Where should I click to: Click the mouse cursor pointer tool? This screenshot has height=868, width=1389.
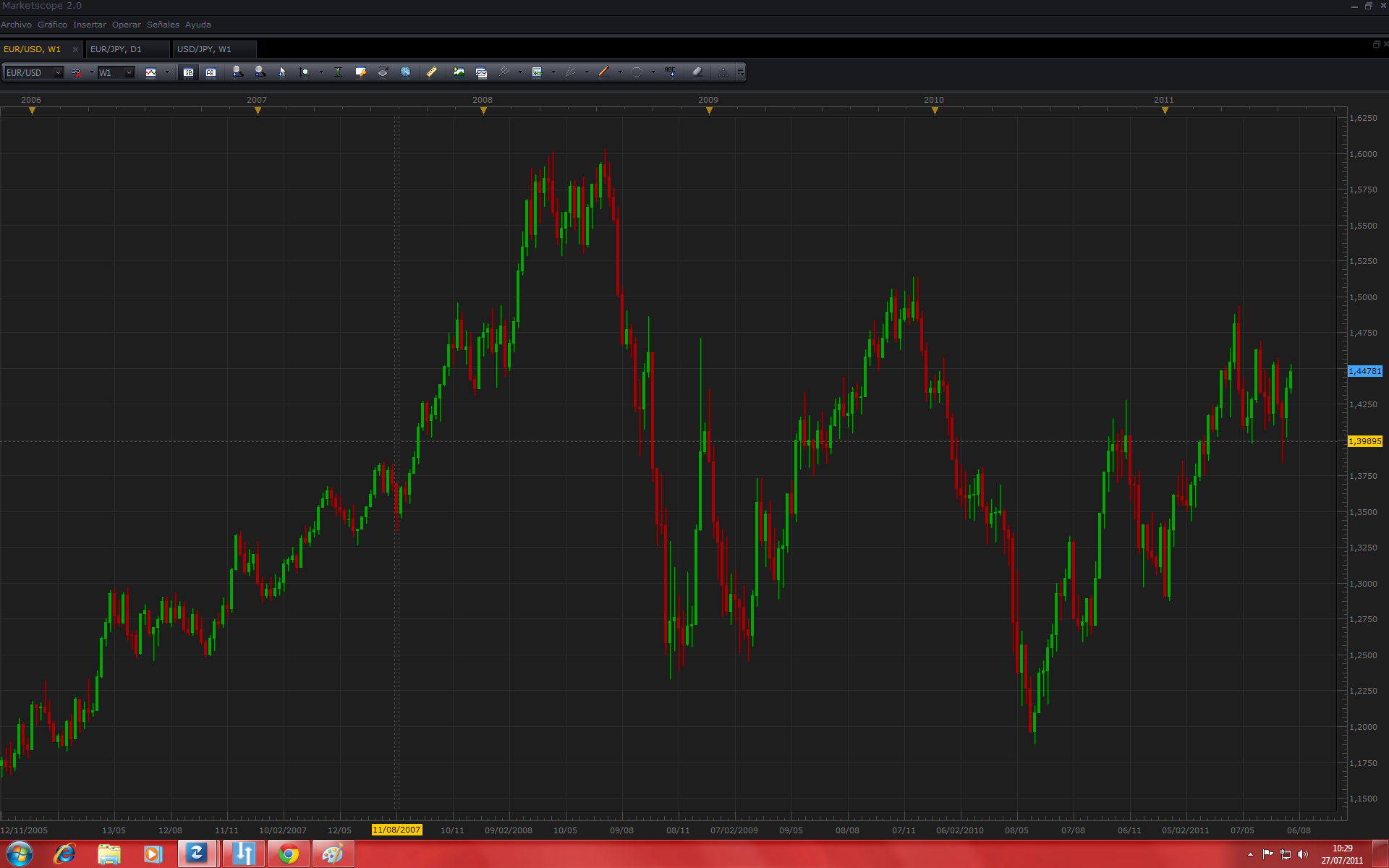282,72
